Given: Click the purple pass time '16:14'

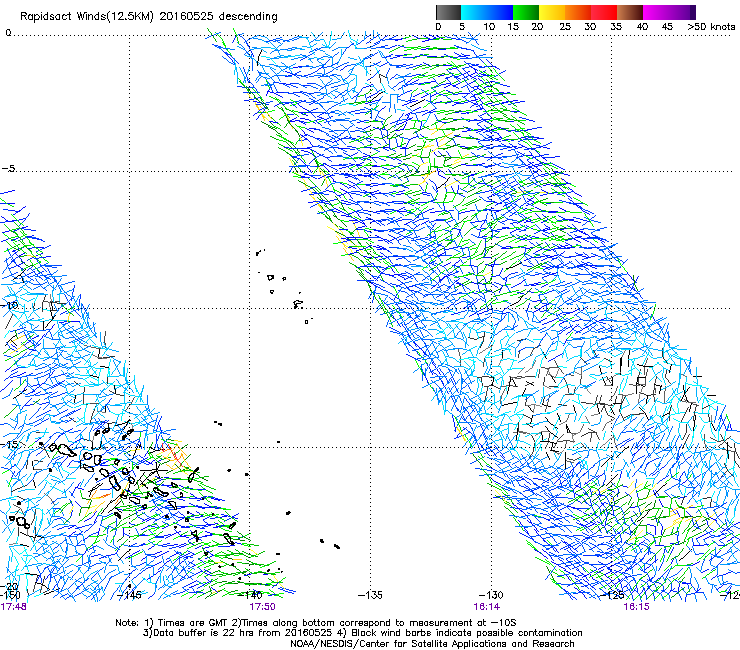Looking at the screenshot, I should click(487, 607).
